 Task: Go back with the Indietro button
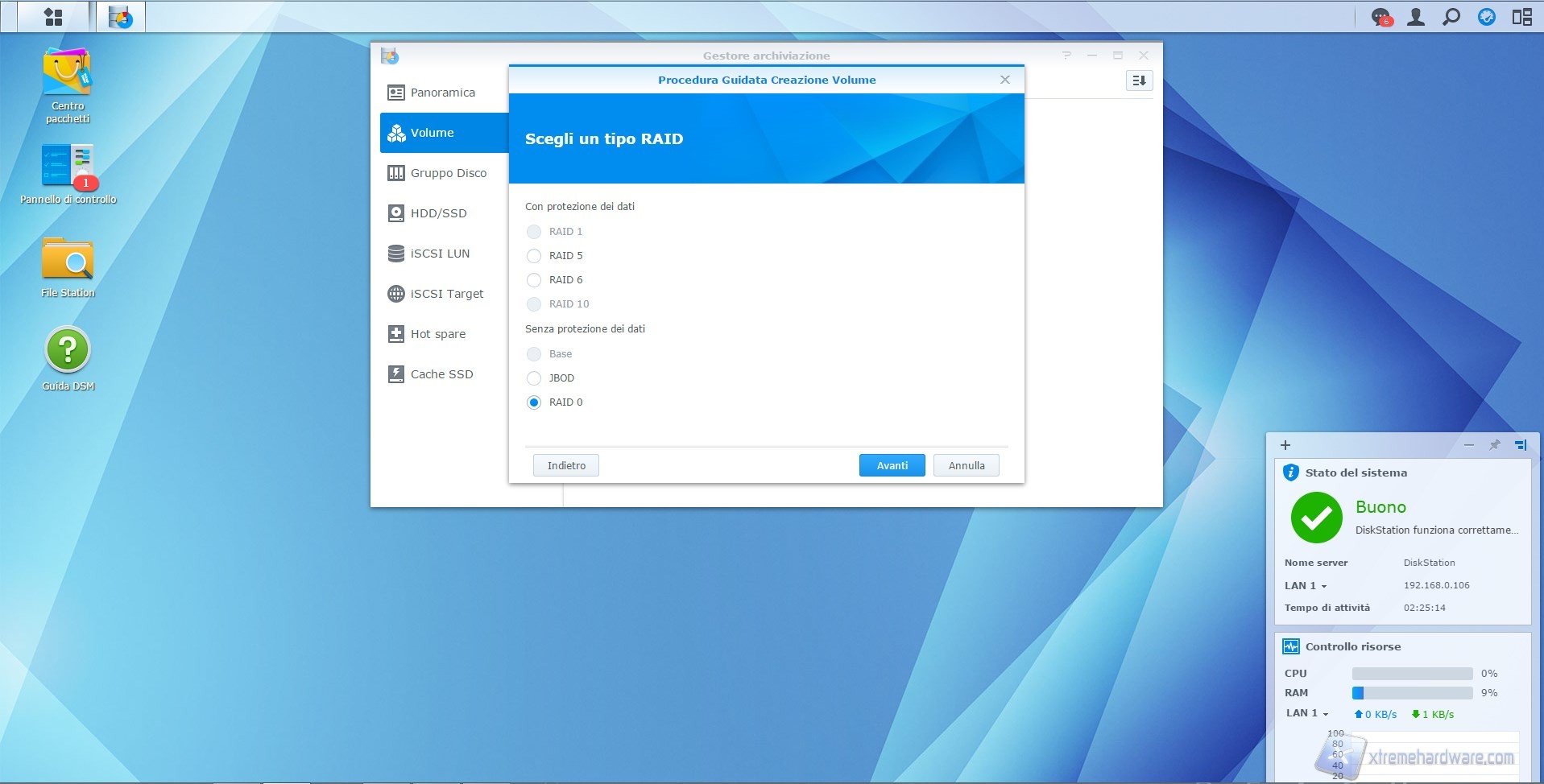click(x=566, y=465)
